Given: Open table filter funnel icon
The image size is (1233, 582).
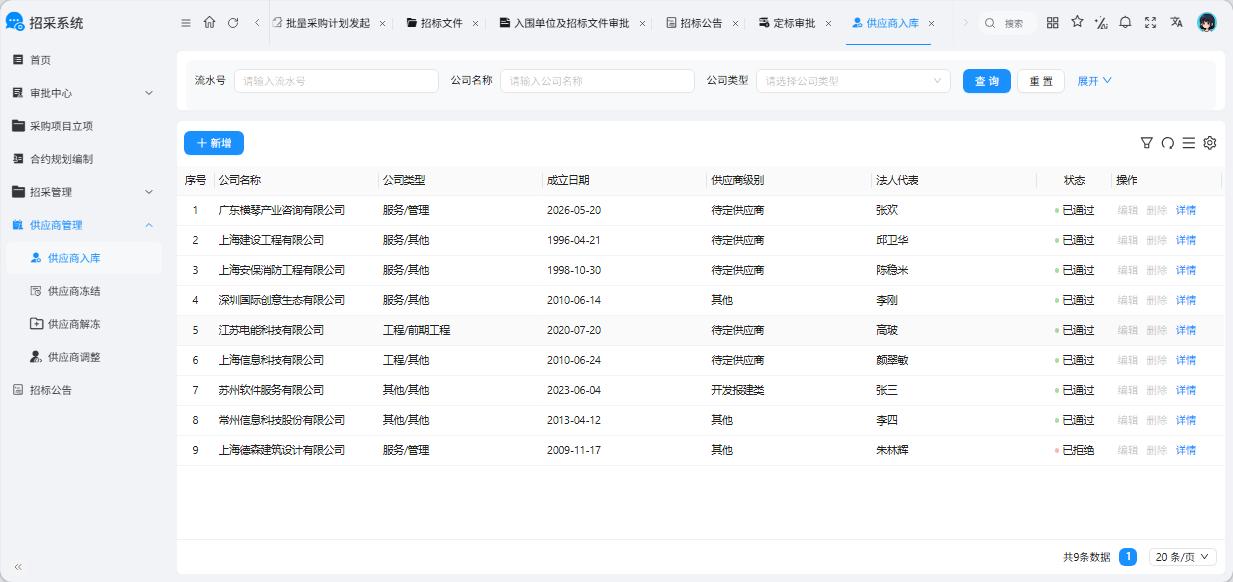Looking at the screenshot, I should click(x=1147, y=143).
